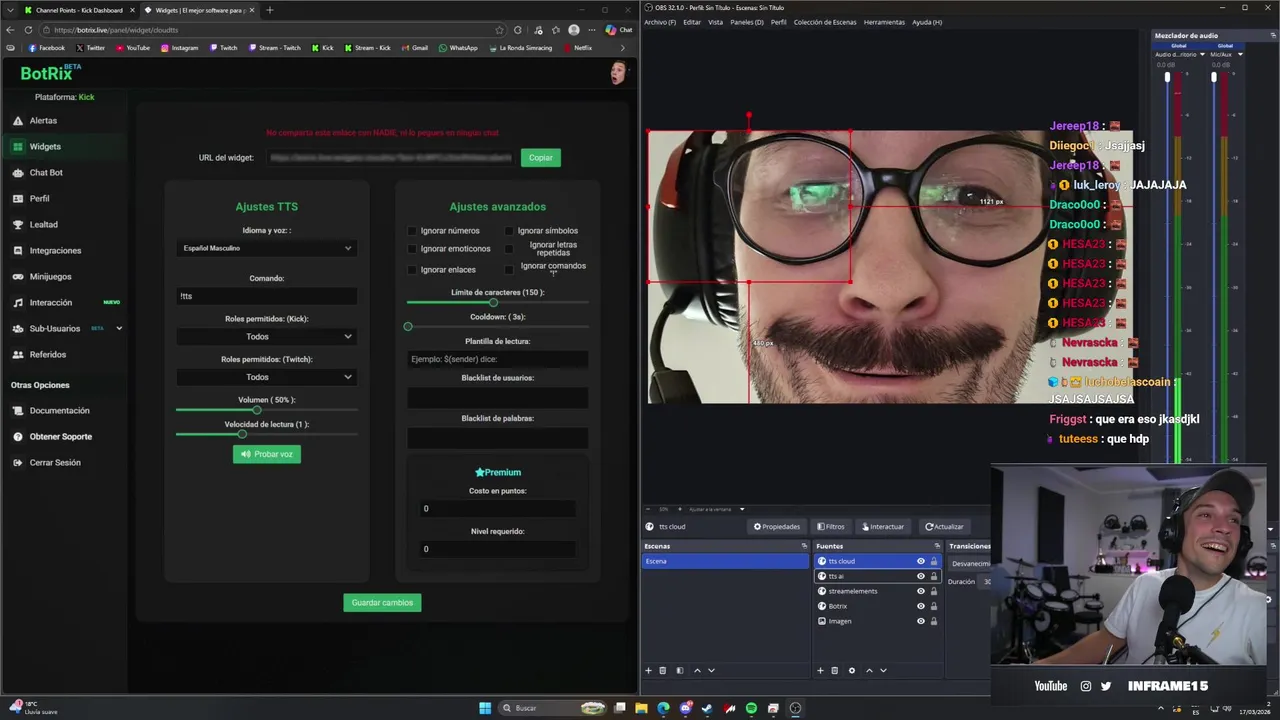Image resolution: width=1280 pixels, height=720 pixels.
Task: Enable the Ignorar comandos checkbox
Action: tap(508, 270)
